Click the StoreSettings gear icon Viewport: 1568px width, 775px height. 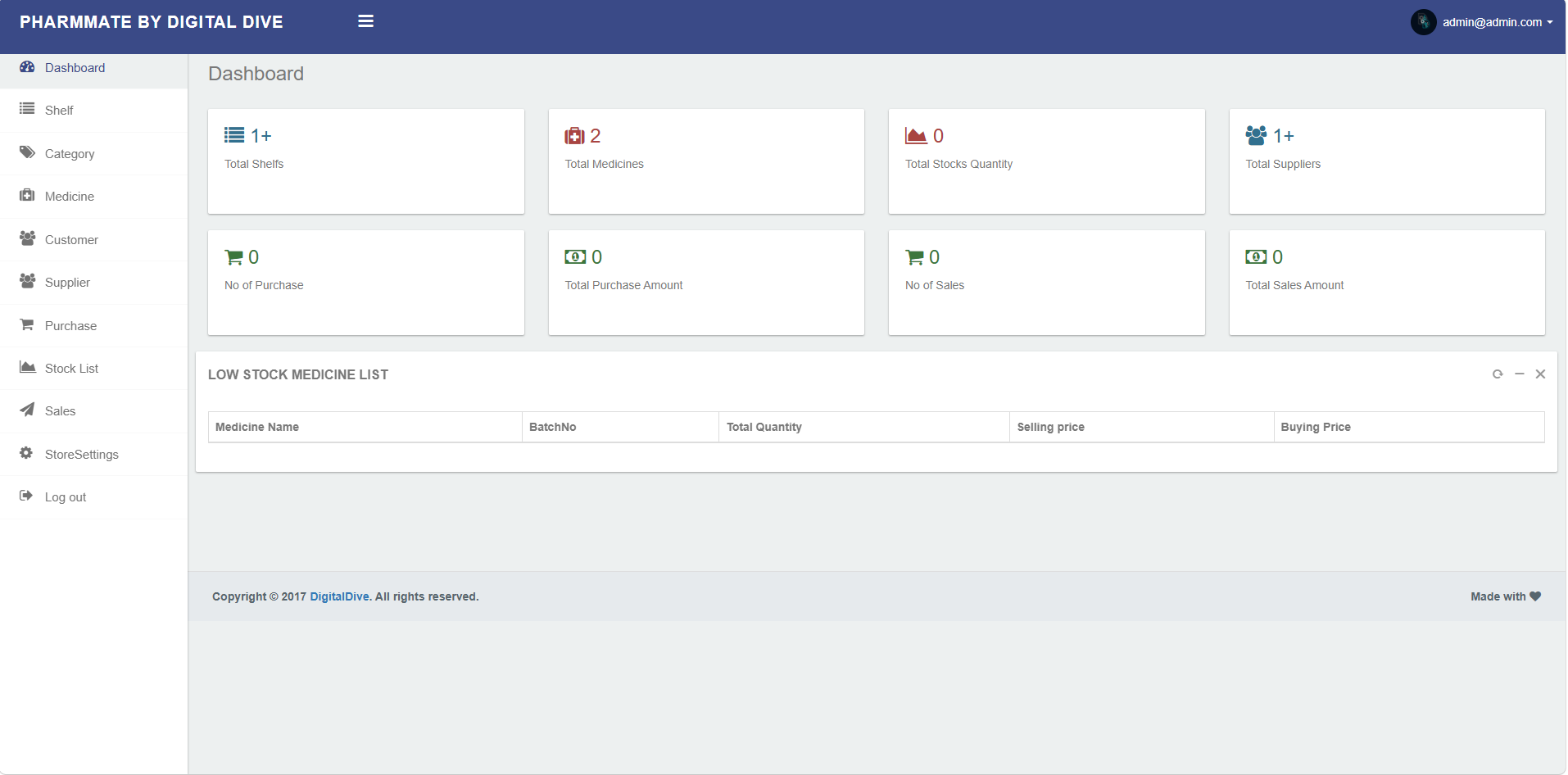[27, 453]
